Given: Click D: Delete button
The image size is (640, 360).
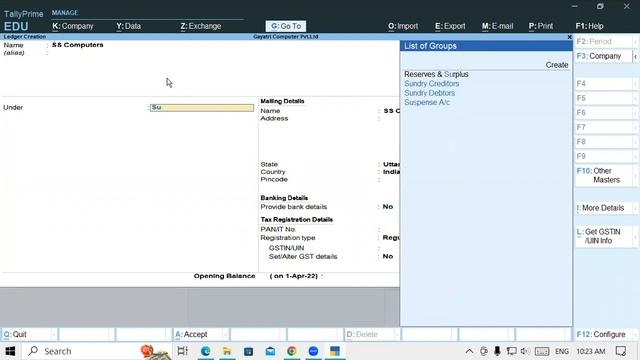Looking at the screenshot, I should coord(371,335).
